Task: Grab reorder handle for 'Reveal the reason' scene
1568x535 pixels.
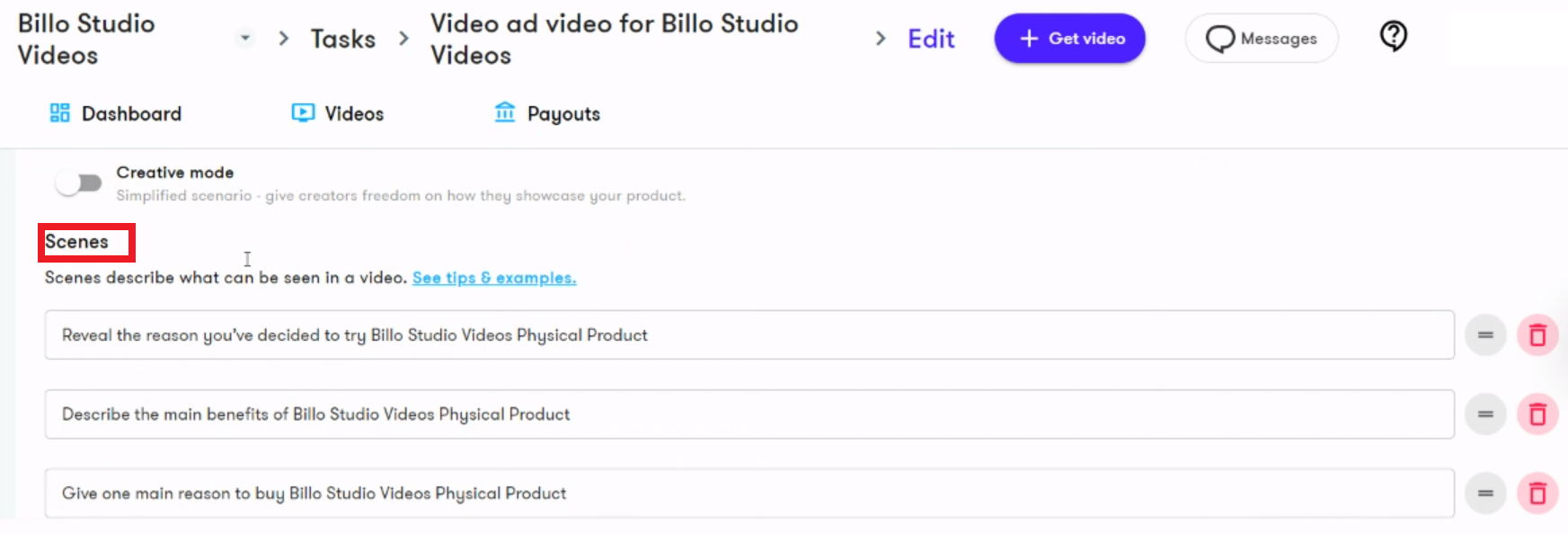Action: 1485,335
